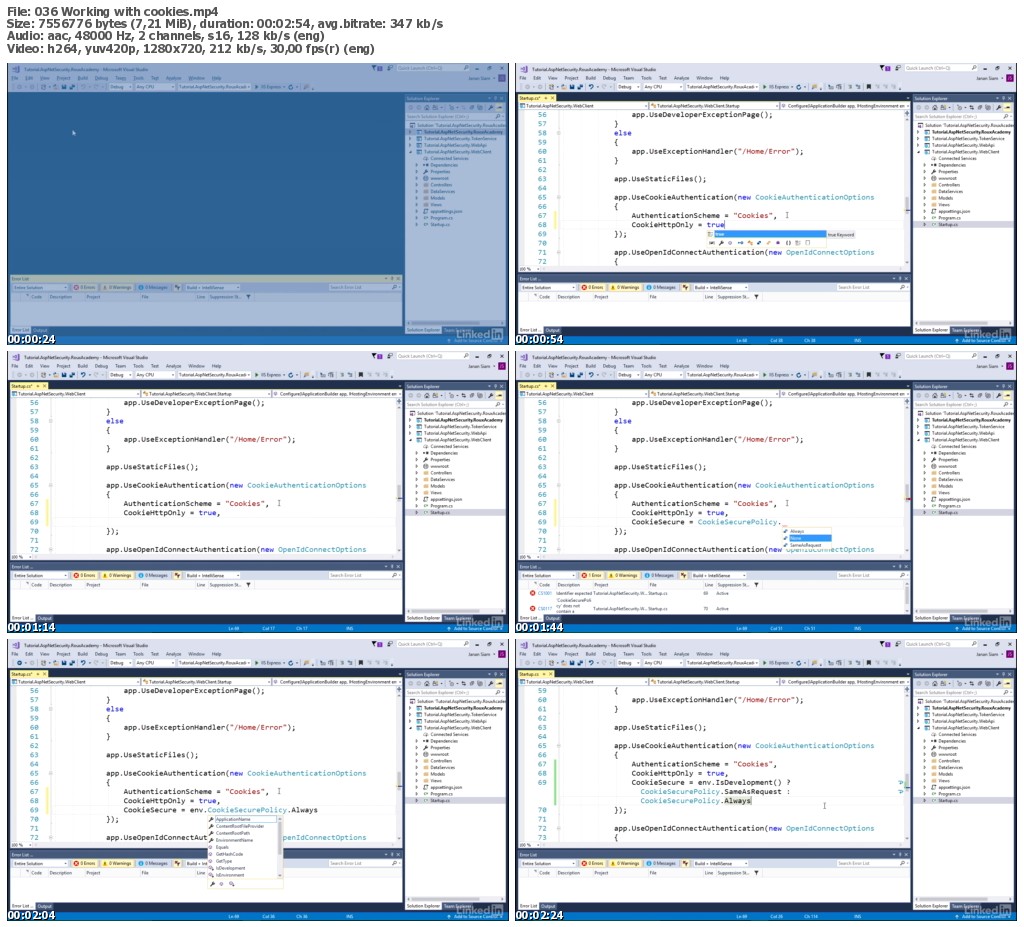Open Properties wrench in 00:00:54 Solution Explorer toolbar
This screenshot has height=927, width=1024.
point(1000,107)
